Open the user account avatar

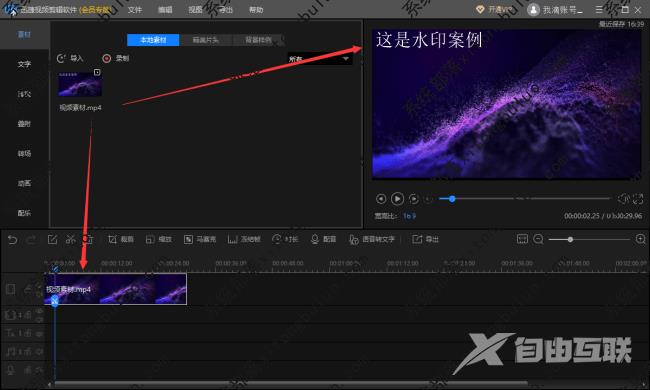pos(534,10)
